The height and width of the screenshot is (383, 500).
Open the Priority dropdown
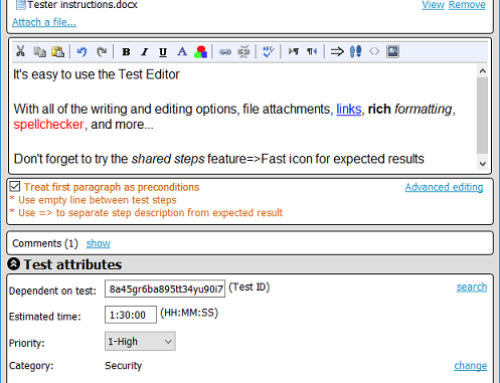click(140, 341)
